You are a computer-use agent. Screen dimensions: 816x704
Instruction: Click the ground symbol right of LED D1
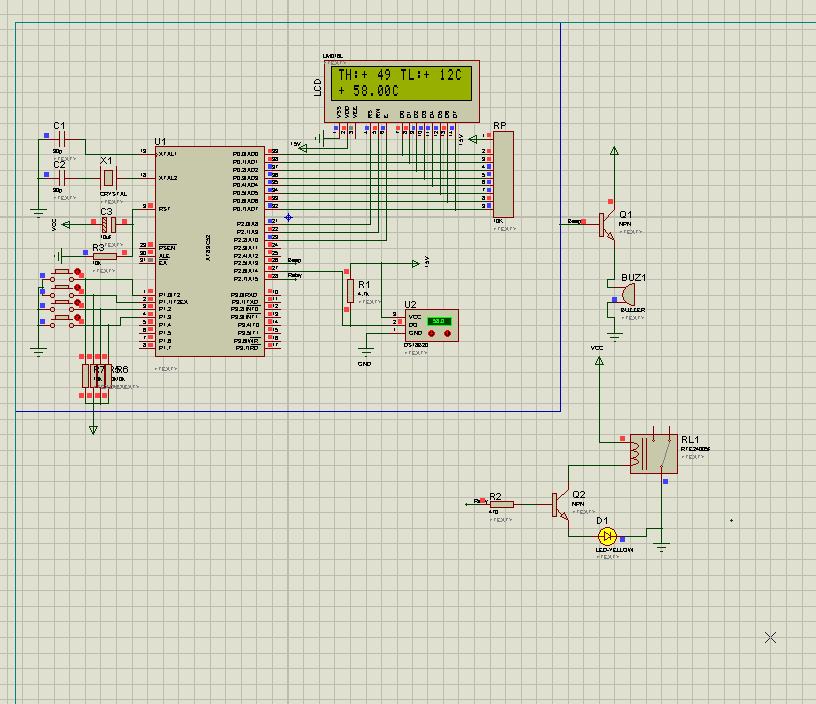pyautogui.click(x=661, y=547)
